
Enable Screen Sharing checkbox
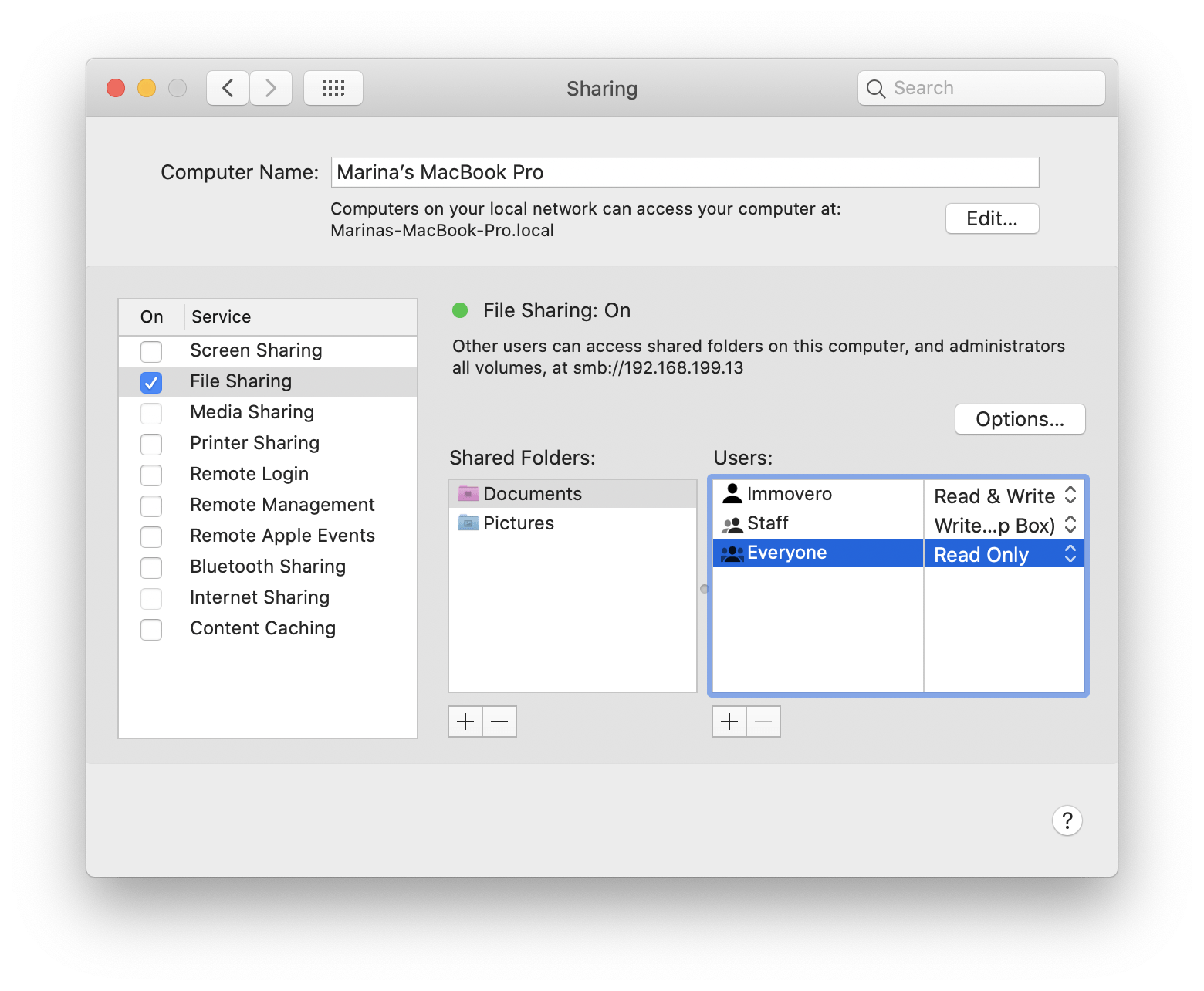click(x=151, y=351)
